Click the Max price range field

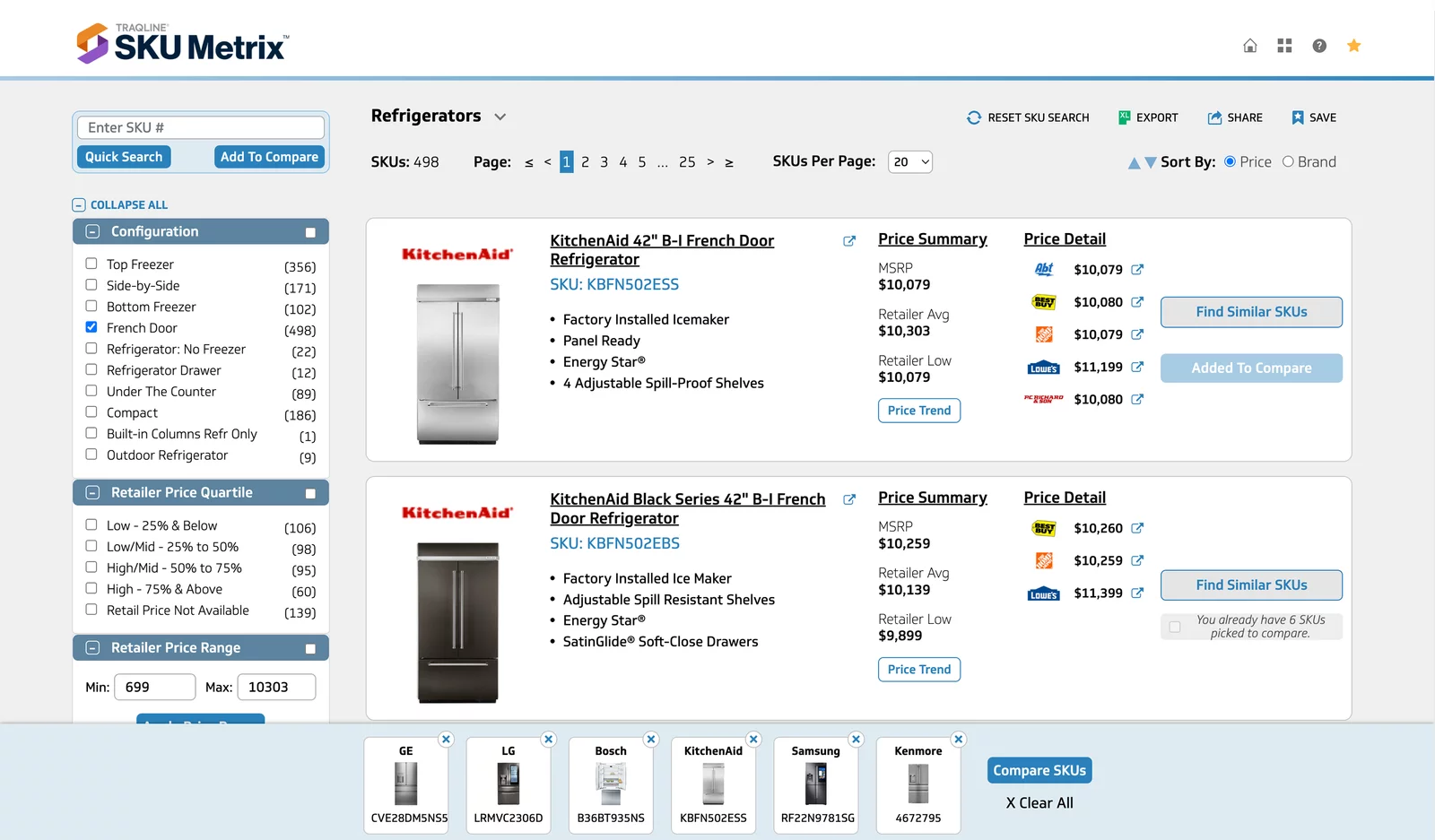pyautogui.click(x=276, y=688)
